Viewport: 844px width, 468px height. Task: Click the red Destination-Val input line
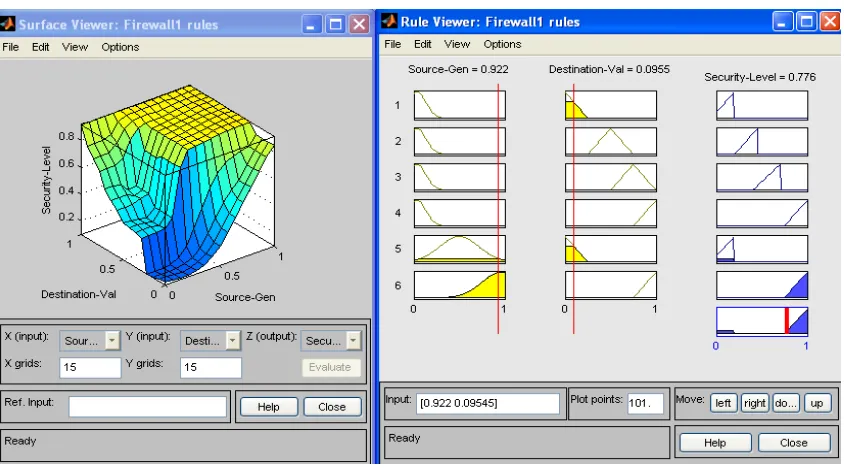pos(574,209)
